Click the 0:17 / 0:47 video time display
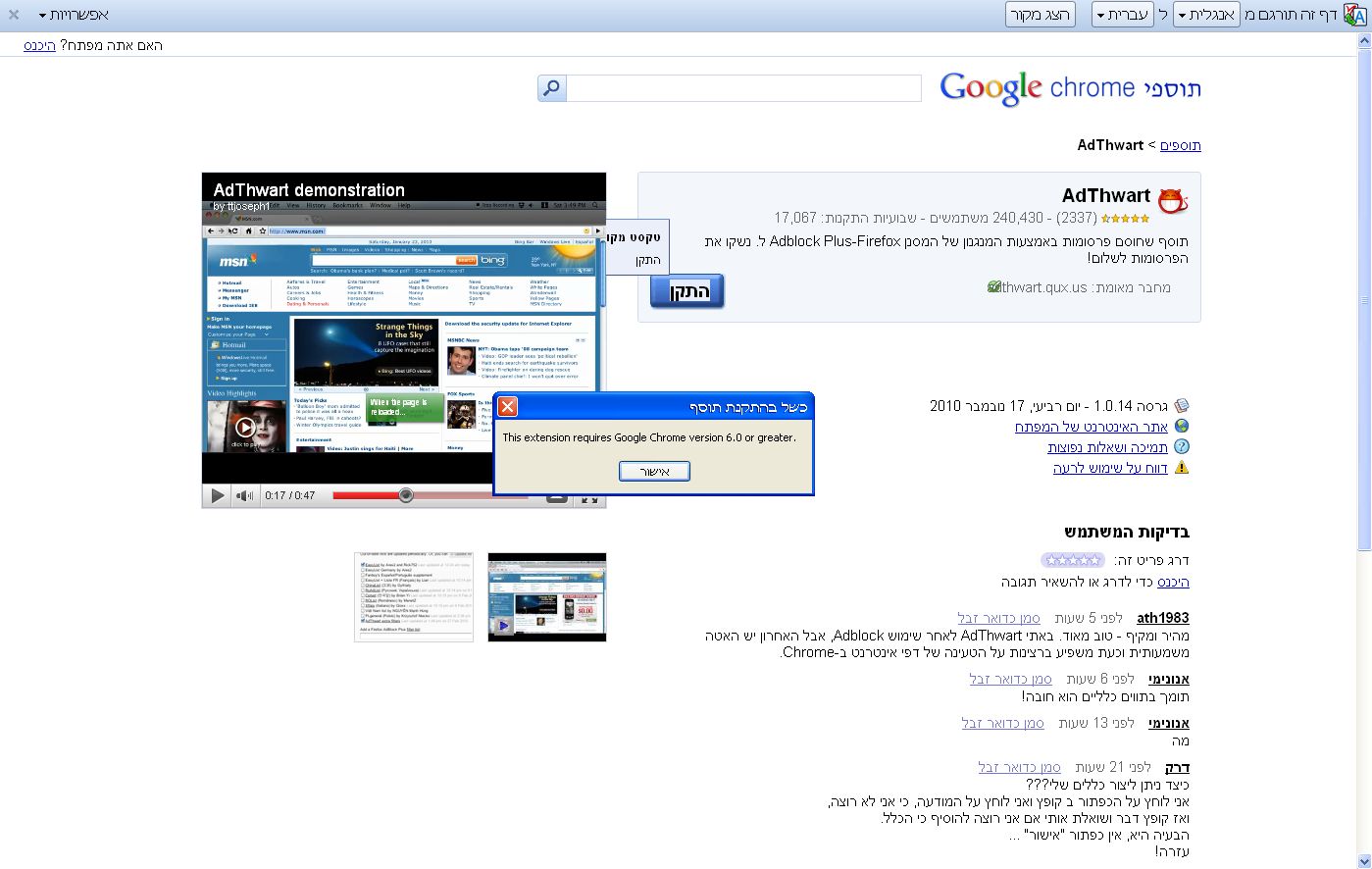1372x869 pixels. coord(290,495)
